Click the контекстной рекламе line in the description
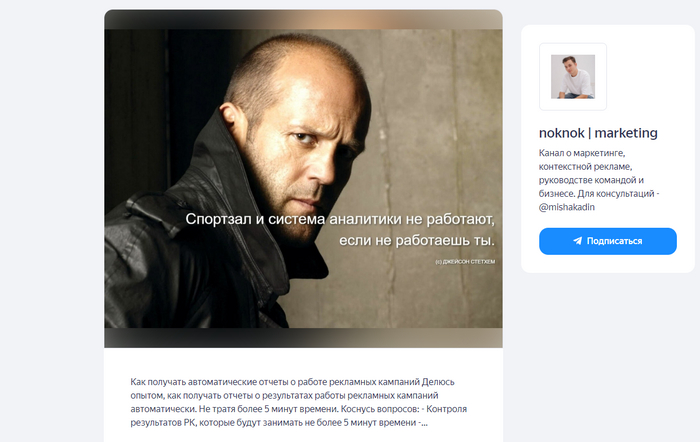Screen dimensions: 700x442 (585, 167)
